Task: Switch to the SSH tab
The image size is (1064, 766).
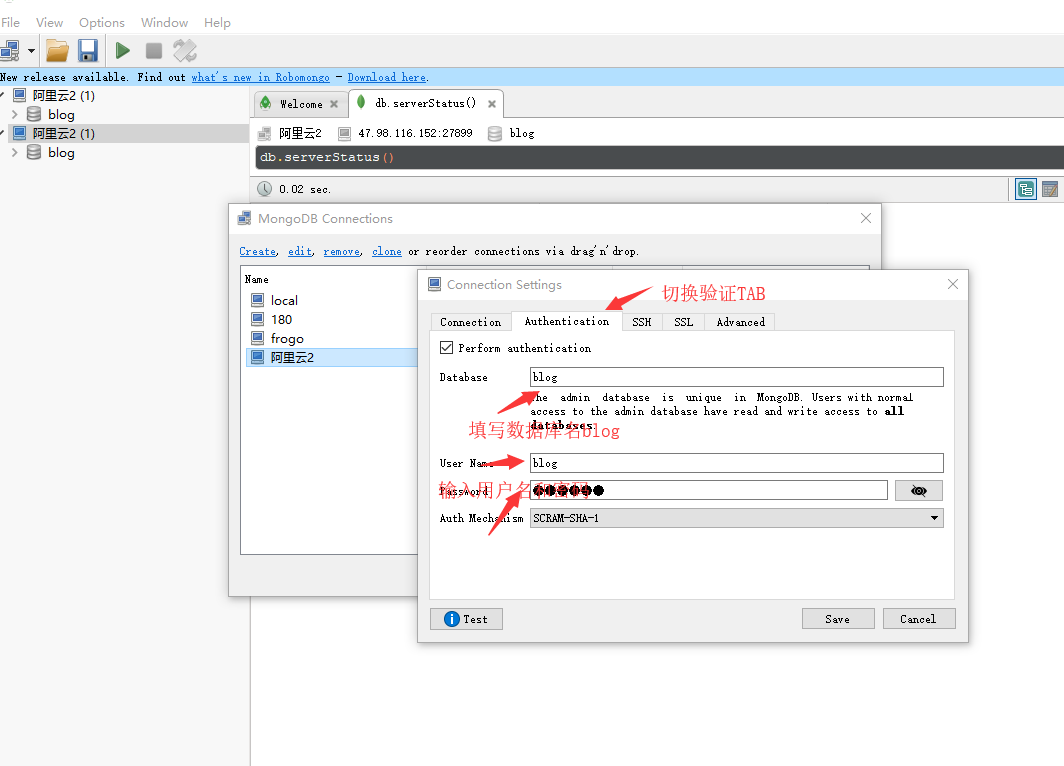Action: [x=641, y=322]
